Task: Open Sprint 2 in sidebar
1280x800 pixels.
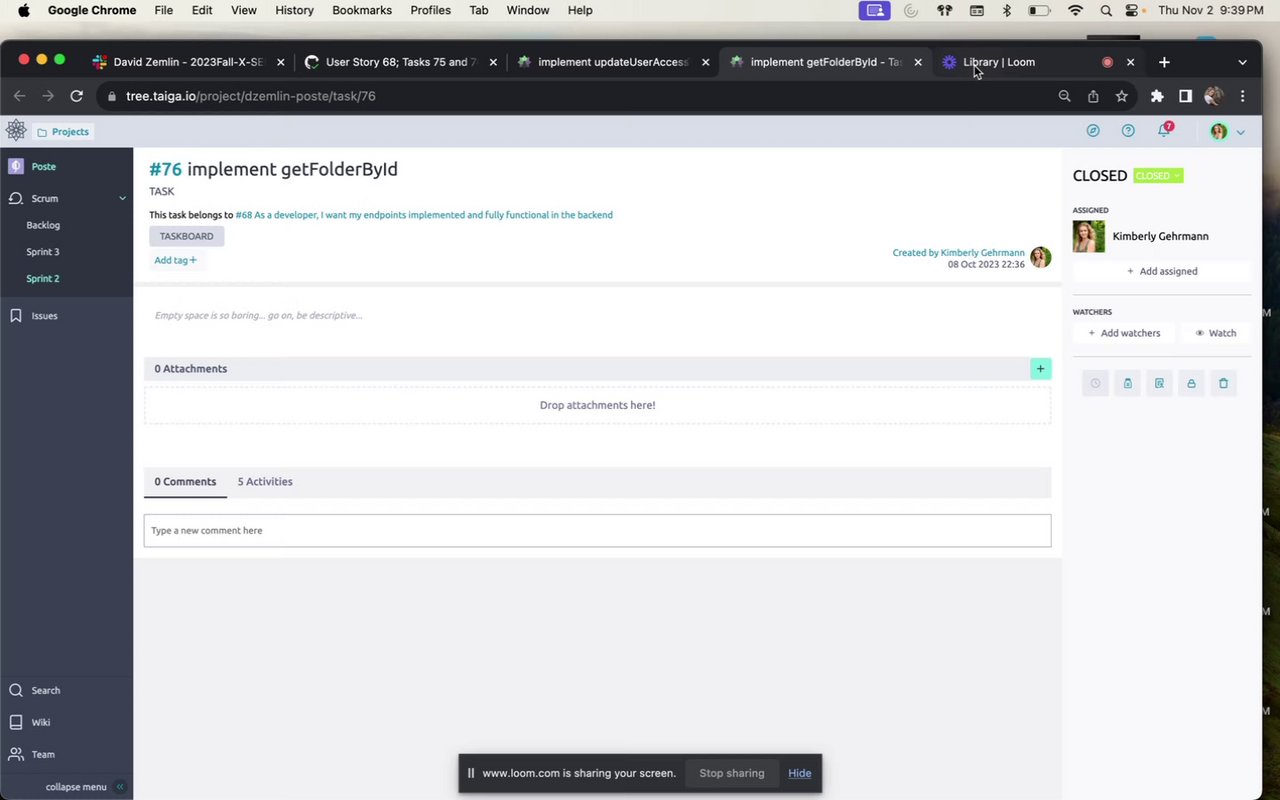Action: [x=43, y=279]
